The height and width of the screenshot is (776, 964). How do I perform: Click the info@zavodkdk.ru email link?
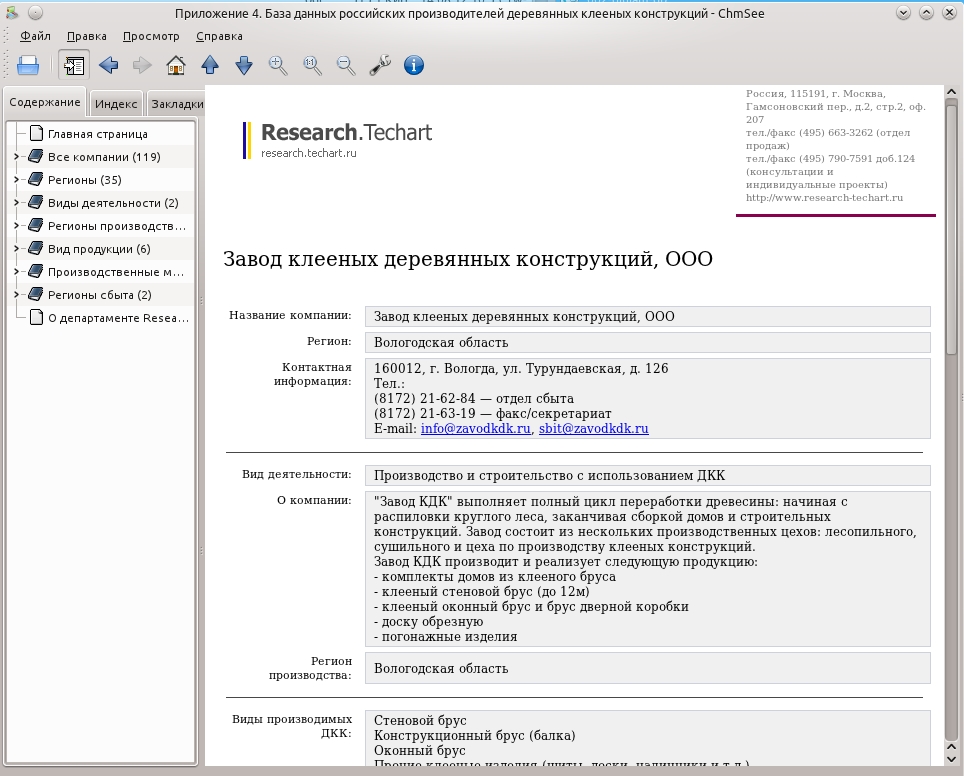(475, 429)
